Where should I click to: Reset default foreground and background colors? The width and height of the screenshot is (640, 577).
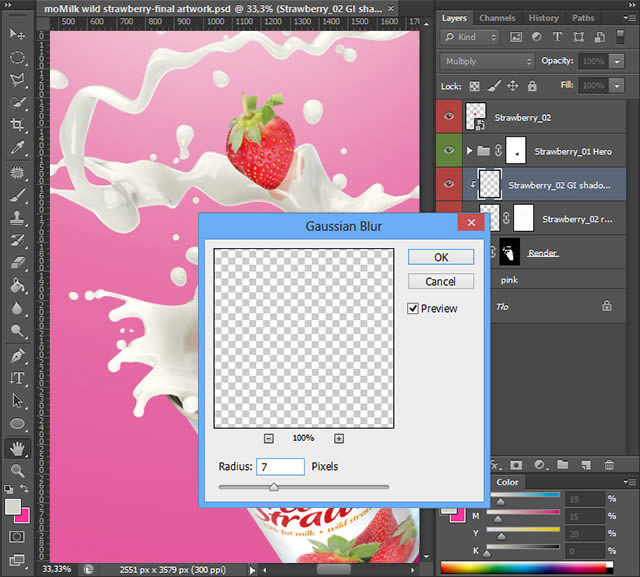coord(8,489)
